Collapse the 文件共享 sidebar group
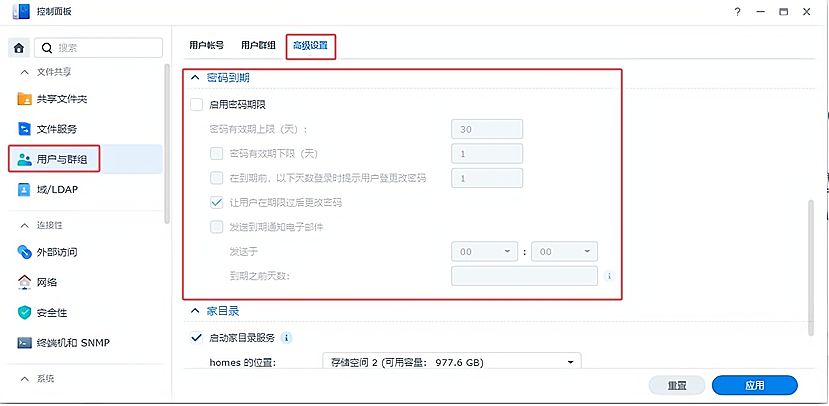This screenshot has height=406, width=829. [x=25, y=72]
